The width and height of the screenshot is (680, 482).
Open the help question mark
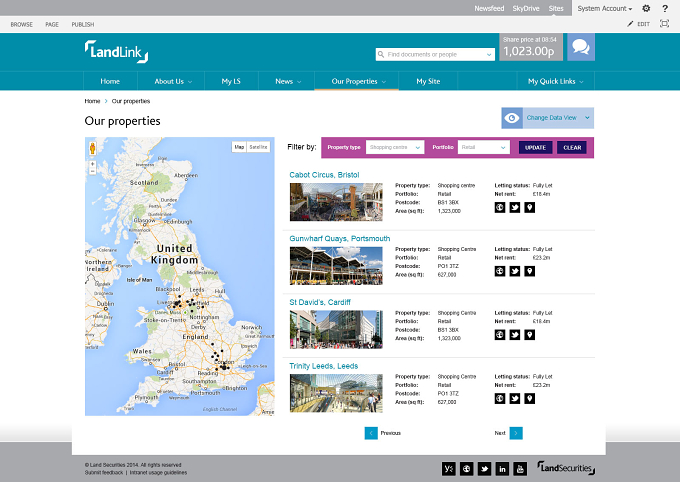coord(665,8)
